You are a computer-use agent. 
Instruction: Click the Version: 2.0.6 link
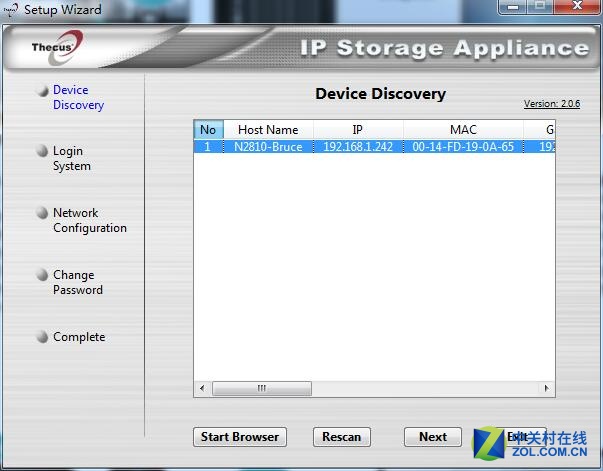point(552,103)
